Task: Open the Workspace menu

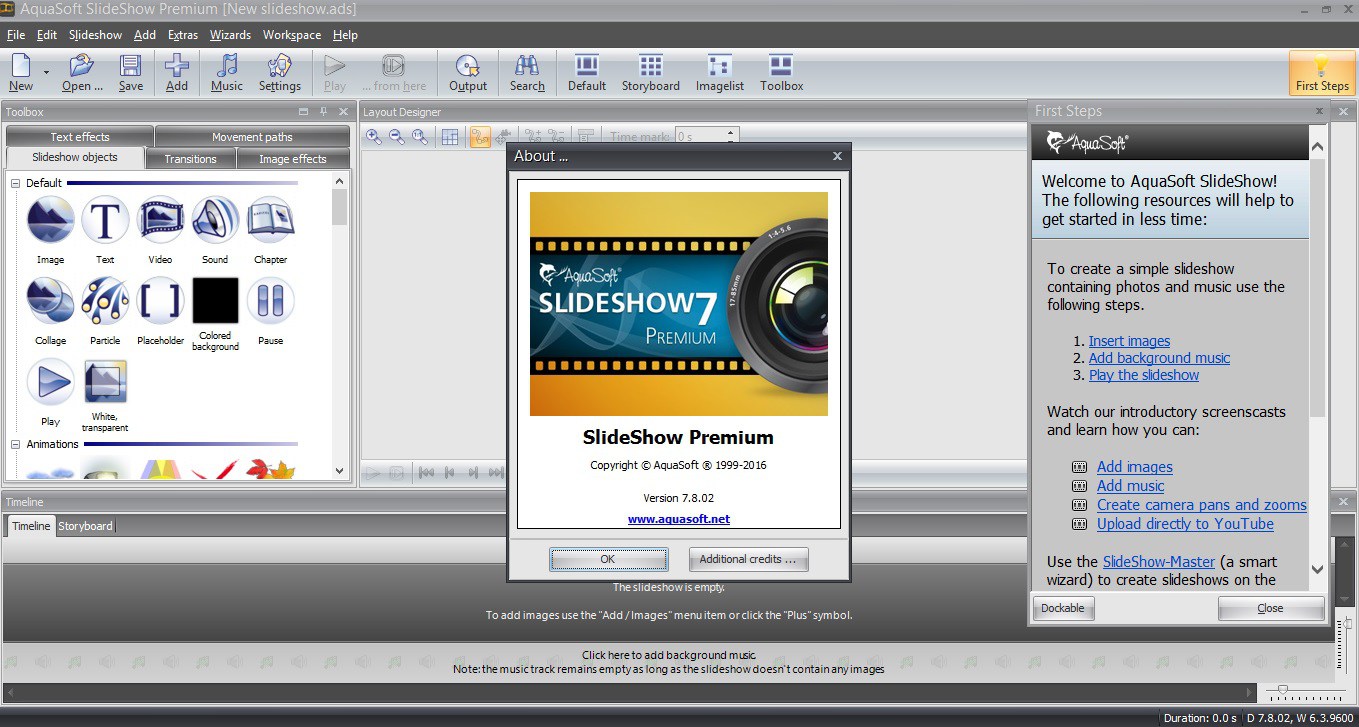Action: click(292, 35)
